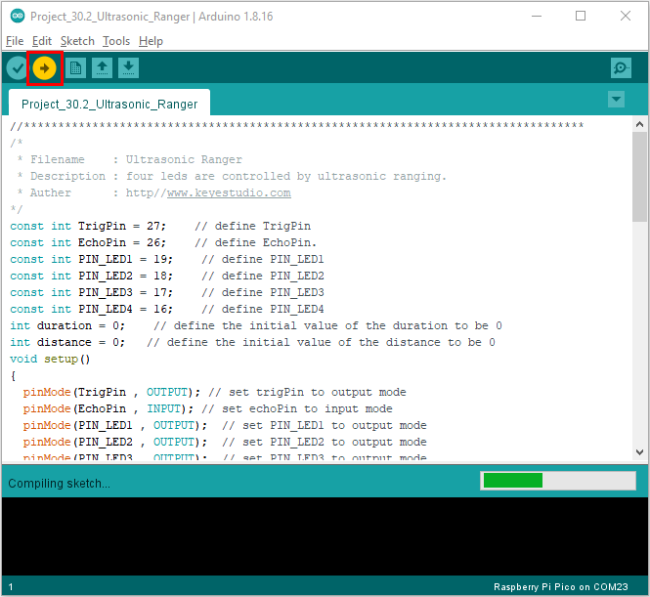Click the line 'const int TrigPin = 27;'
This screenshot has height=597, width=650.
pyautogui.click(x=88, y=226)
